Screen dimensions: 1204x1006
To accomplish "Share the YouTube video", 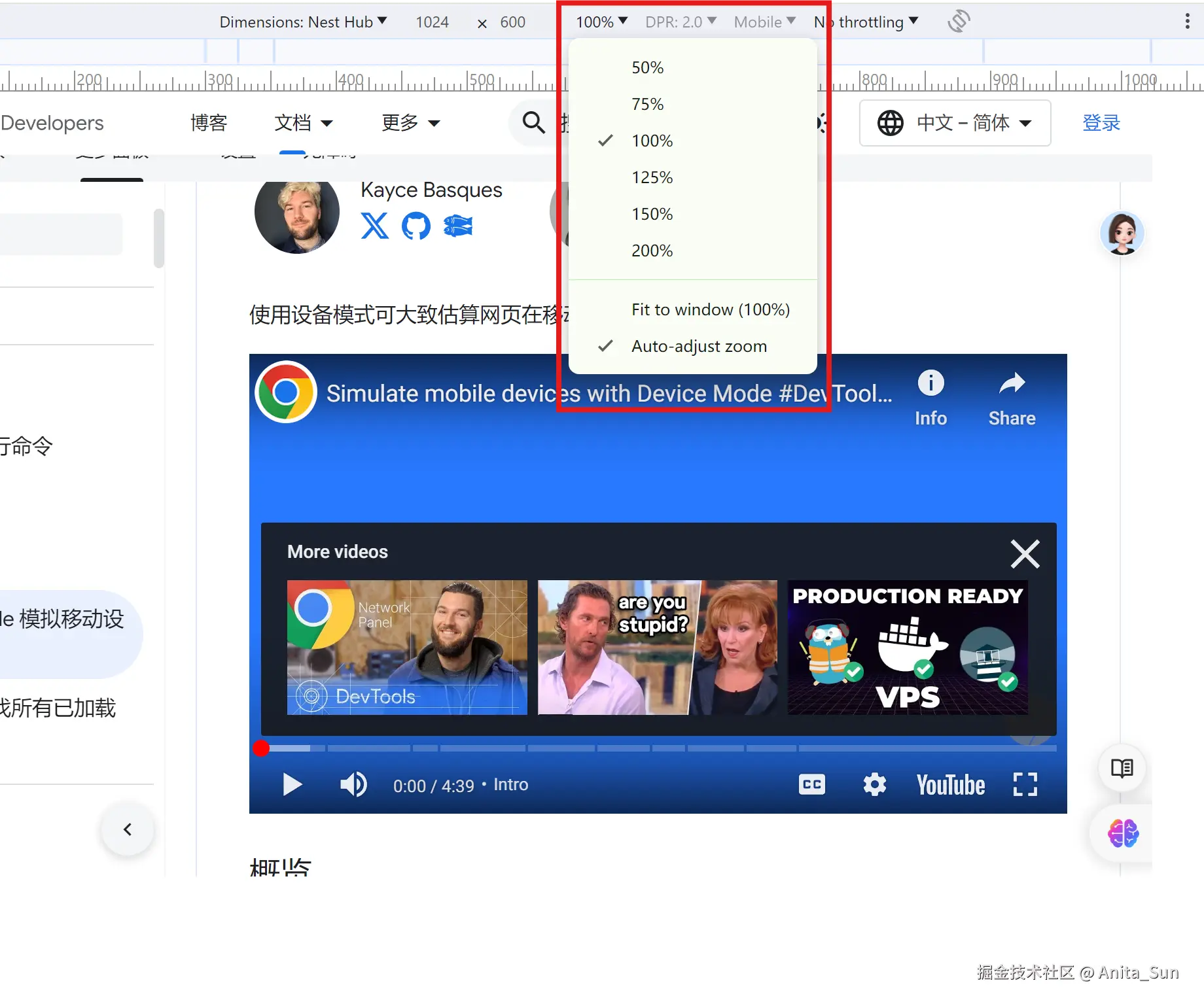I will click(1012, 398).
